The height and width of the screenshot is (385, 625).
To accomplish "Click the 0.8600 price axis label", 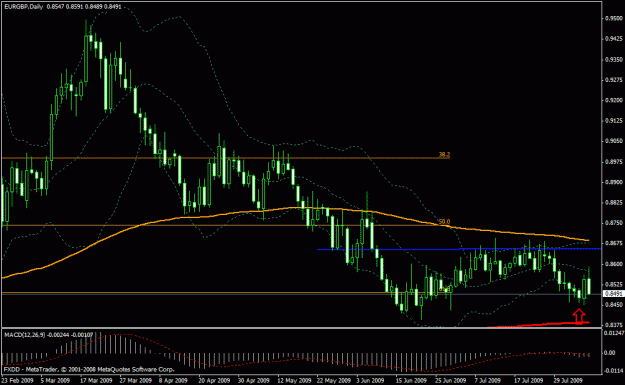I will point(614,264).
